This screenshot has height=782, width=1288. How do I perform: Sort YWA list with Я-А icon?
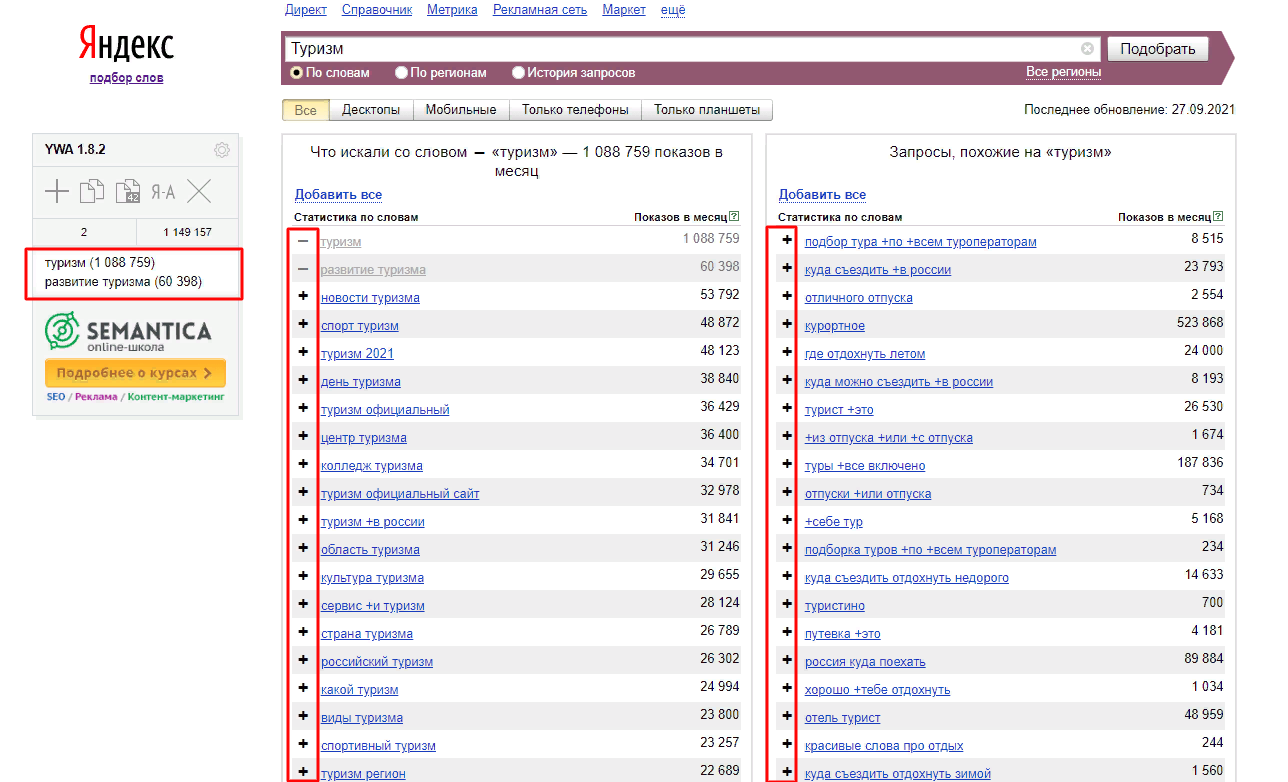(x=163, y=191)
